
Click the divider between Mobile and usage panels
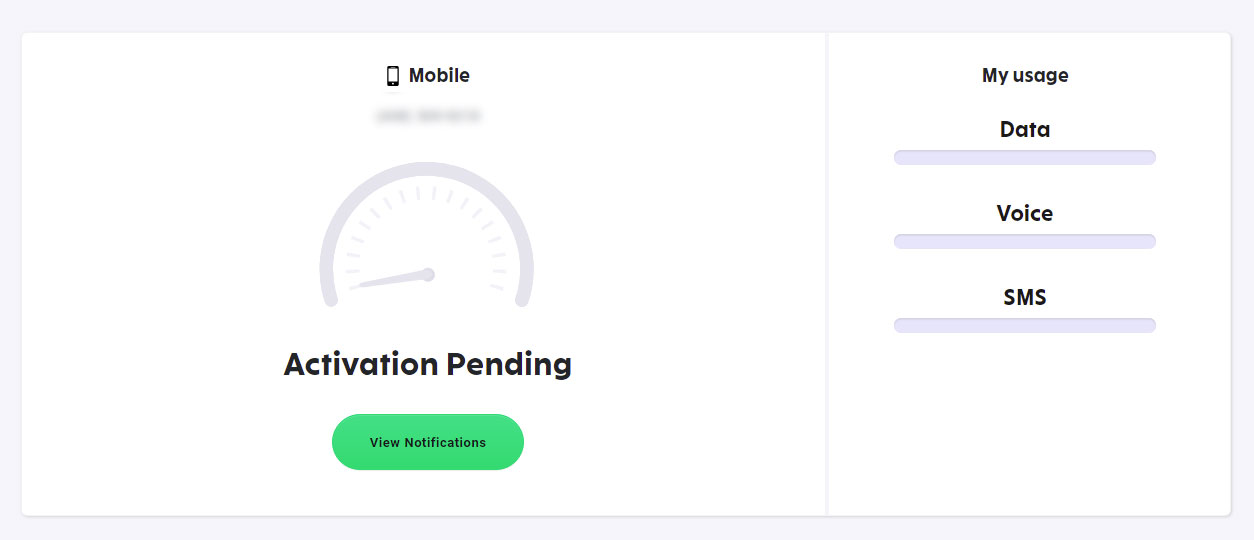tap(827, 274)
